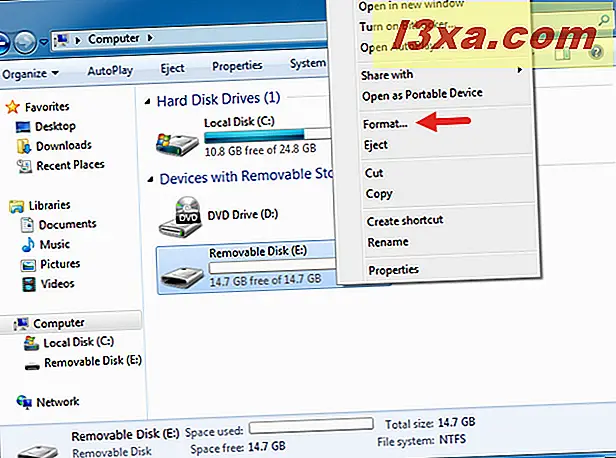Click the Removable Disk (E:) drive icon
Image resolution: width=616 pixels, height=458 pixels.
[182, 277]
